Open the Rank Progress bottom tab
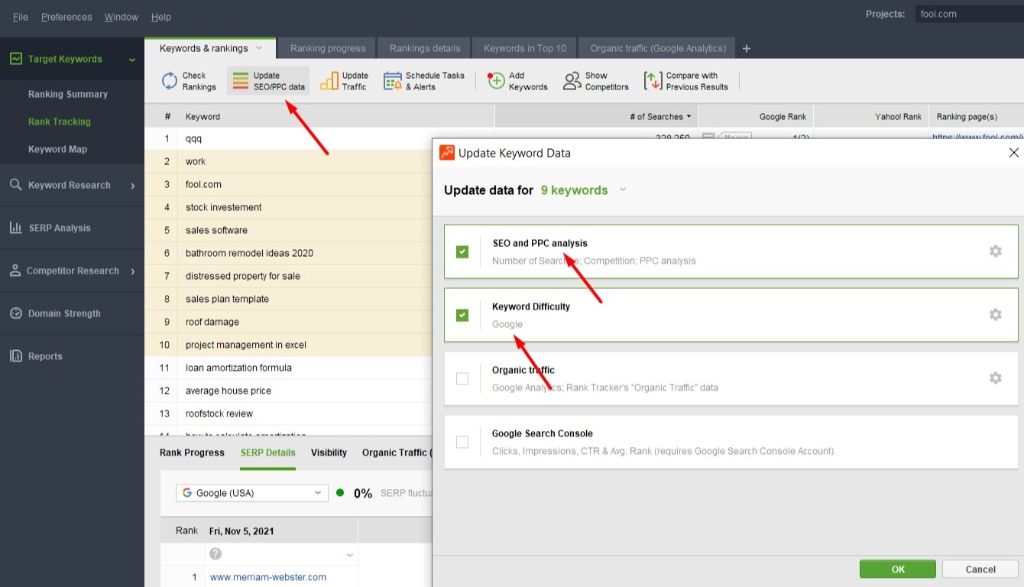 192,452
